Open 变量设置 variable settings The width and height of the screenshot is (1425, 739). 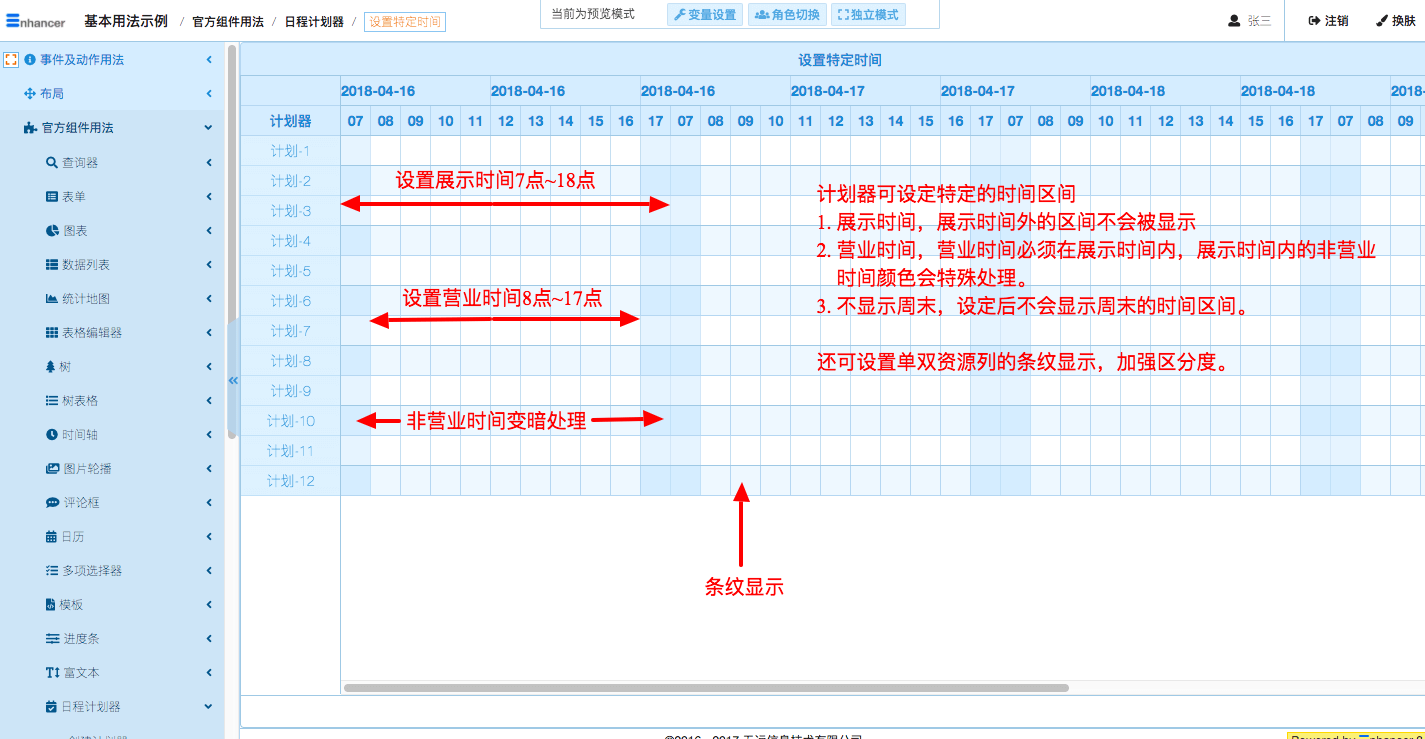point(705,15)
